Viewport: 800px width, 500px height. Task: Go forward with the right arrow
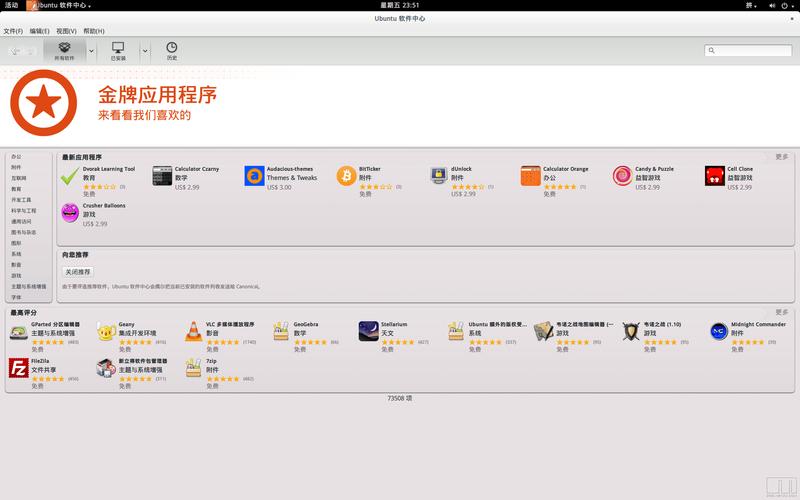(x=30, y=51)
